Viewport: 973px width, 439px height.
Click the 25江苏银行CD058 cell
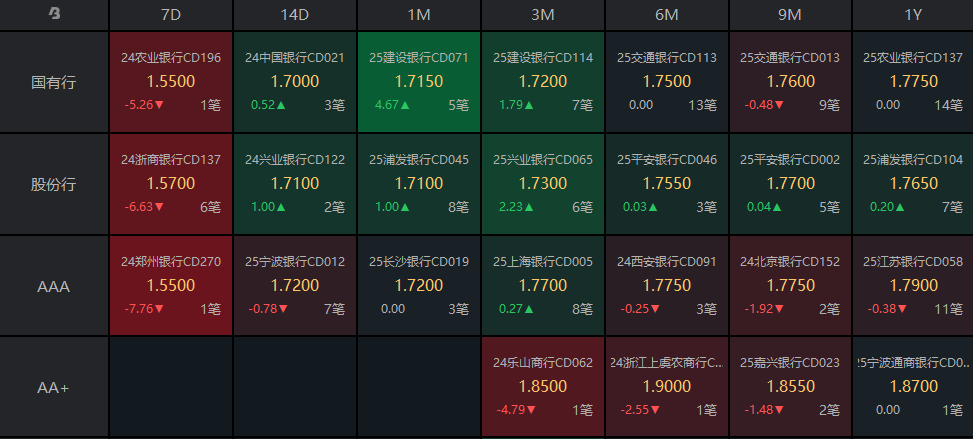click(912, 286)
